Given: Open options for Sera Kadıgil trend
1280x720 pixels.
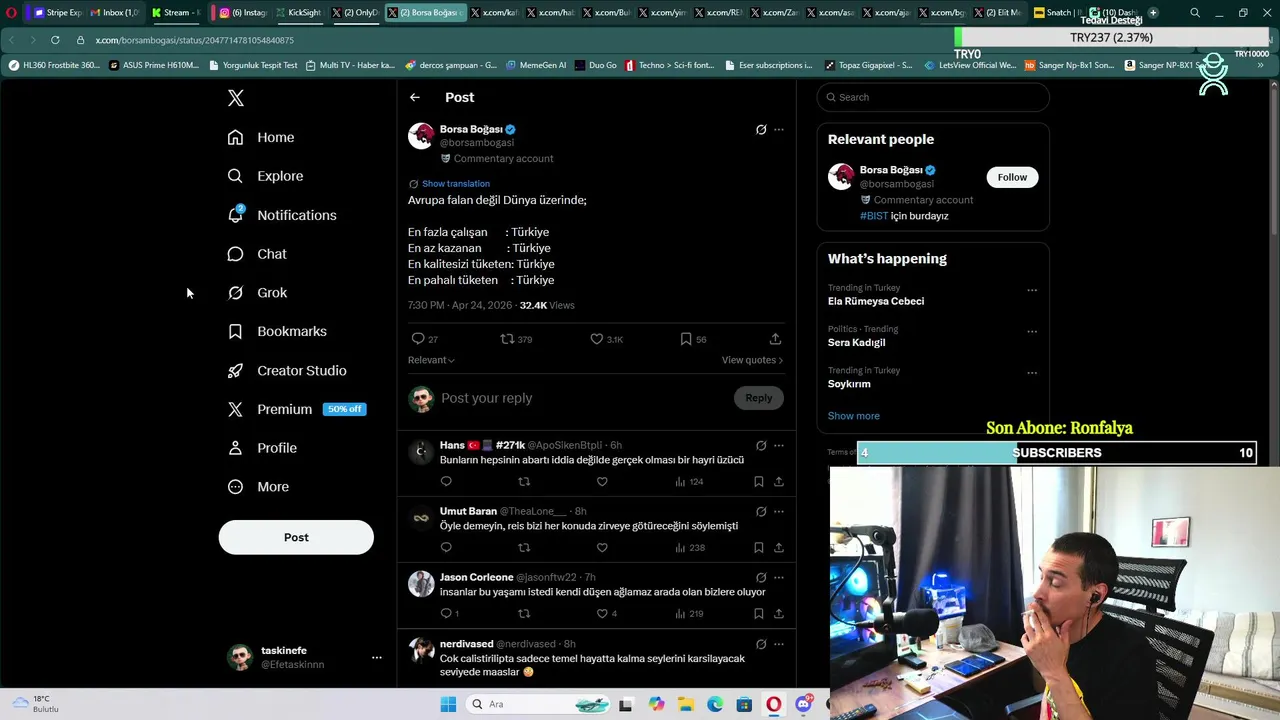Looking at the screenshot, I should point(1032,332).
